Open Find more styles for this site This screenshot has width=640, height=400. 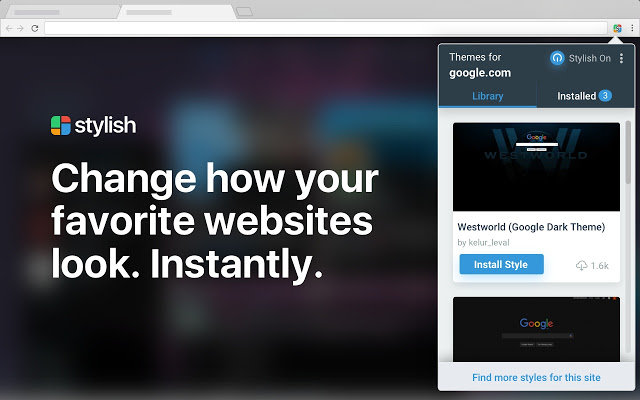click(x=536, y=378)
